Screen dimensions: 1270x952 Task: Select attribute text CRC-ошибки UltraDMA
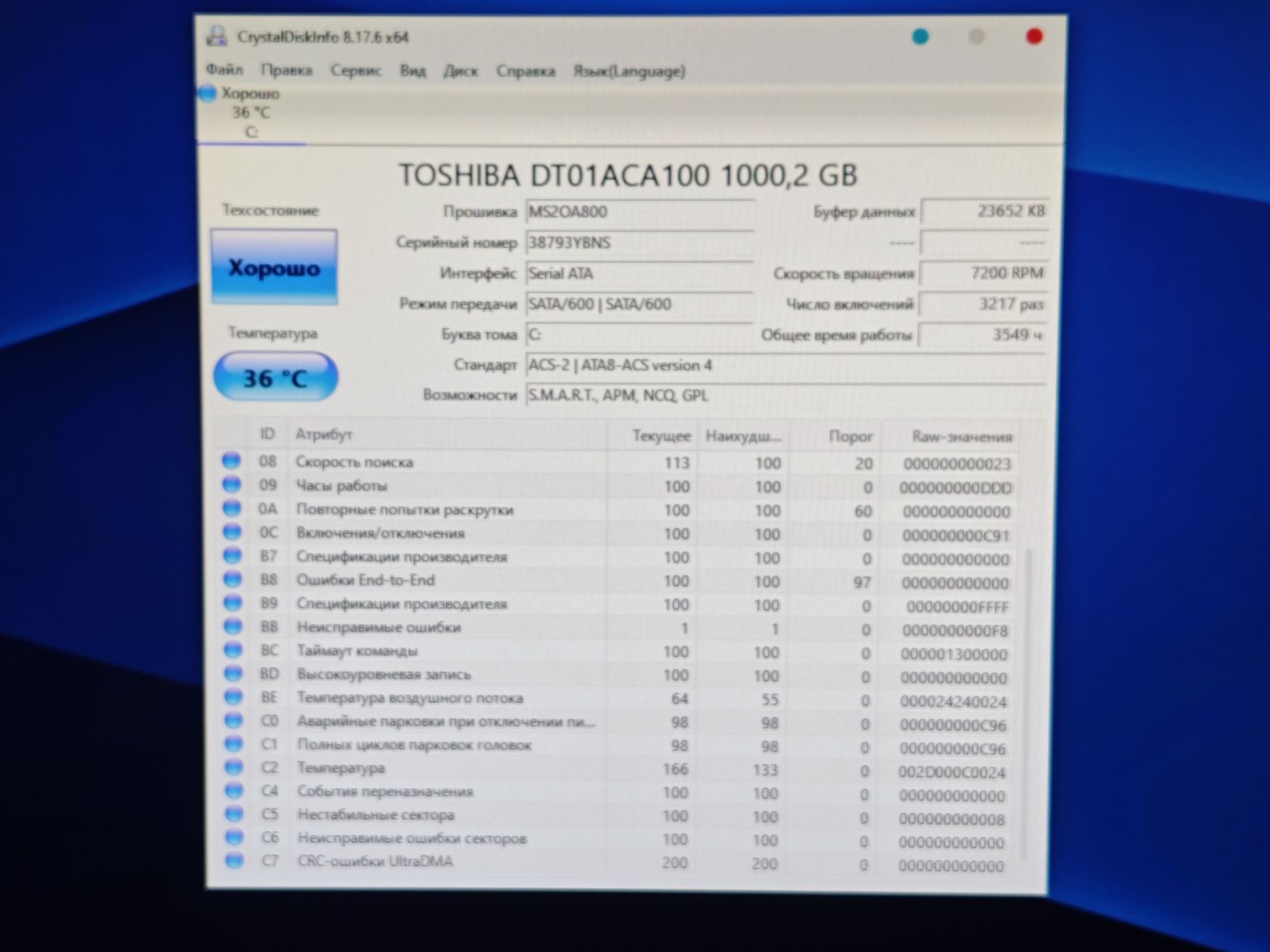pos(375,861)
